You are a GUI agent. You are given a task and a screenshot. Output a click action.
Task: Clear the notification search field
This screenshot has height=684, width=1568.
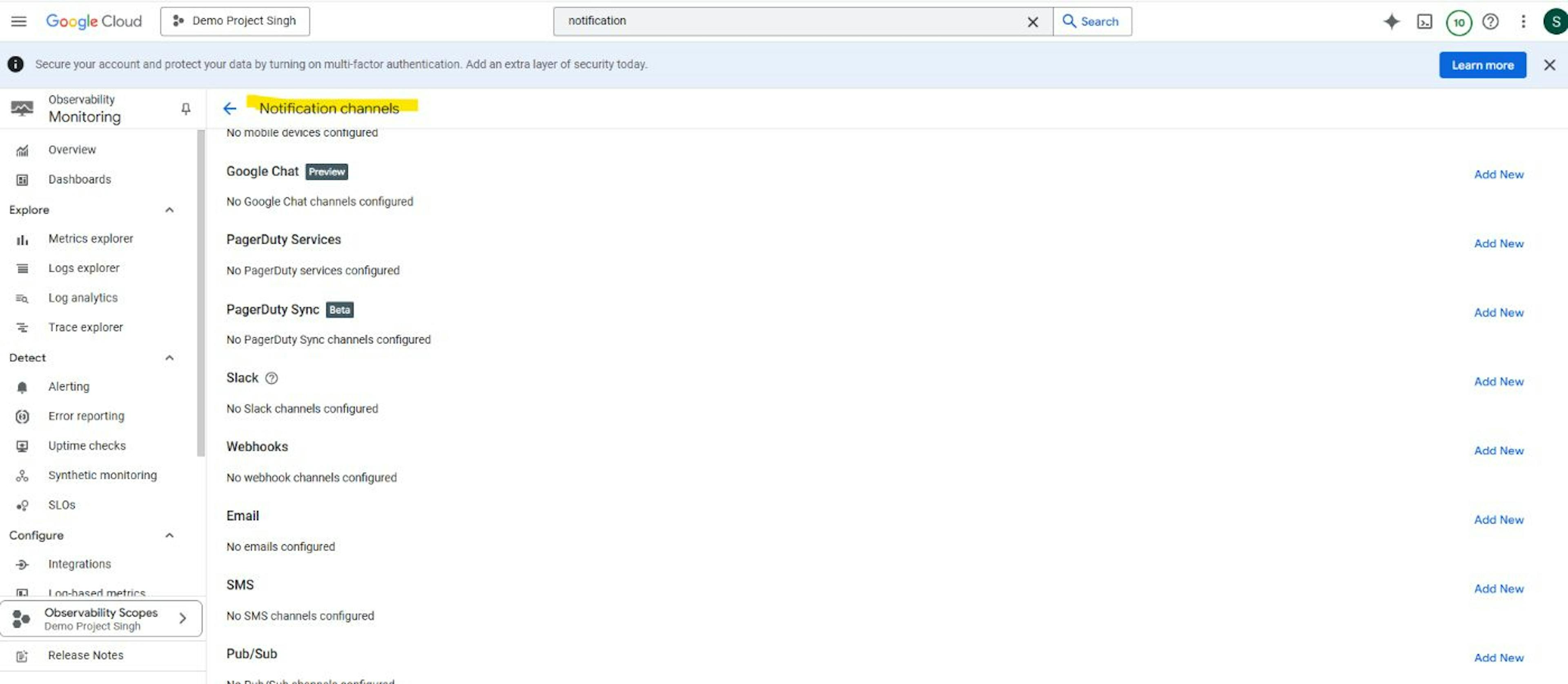(x=1033, y=21)
